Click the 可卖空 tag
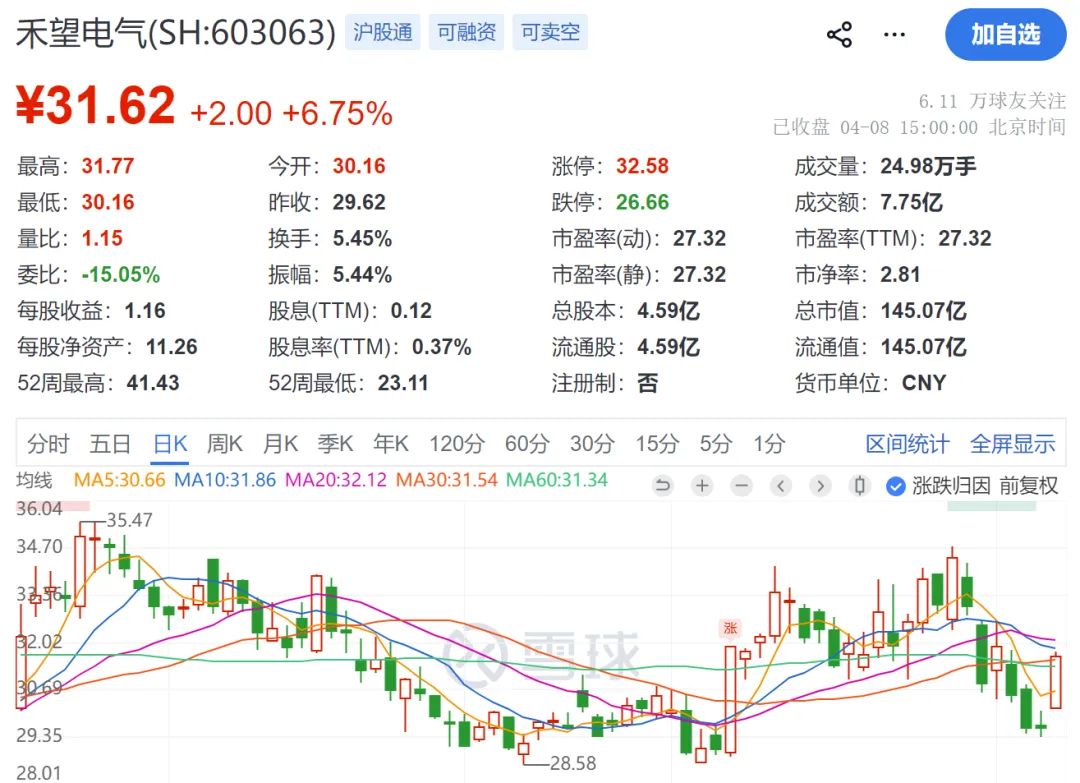The height and width of the screenshot is (783, 1080). [550, 32]
